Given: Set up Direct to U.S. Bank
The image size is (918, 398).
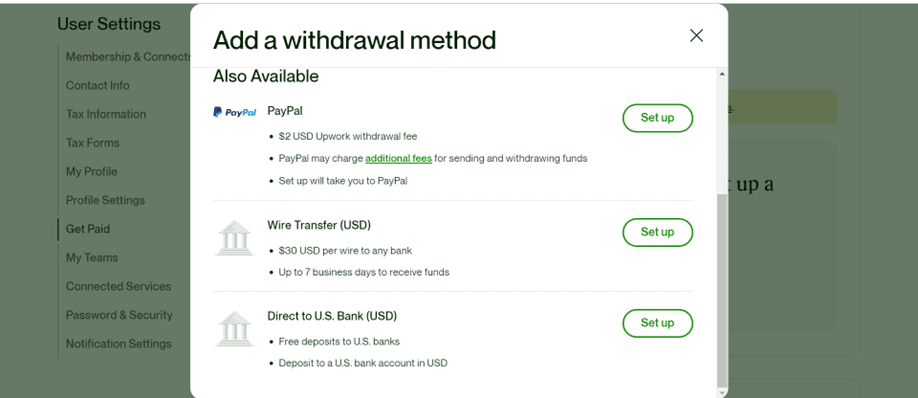Looking at the screenshot, I should pyautogui.click(x=657, y=322).
